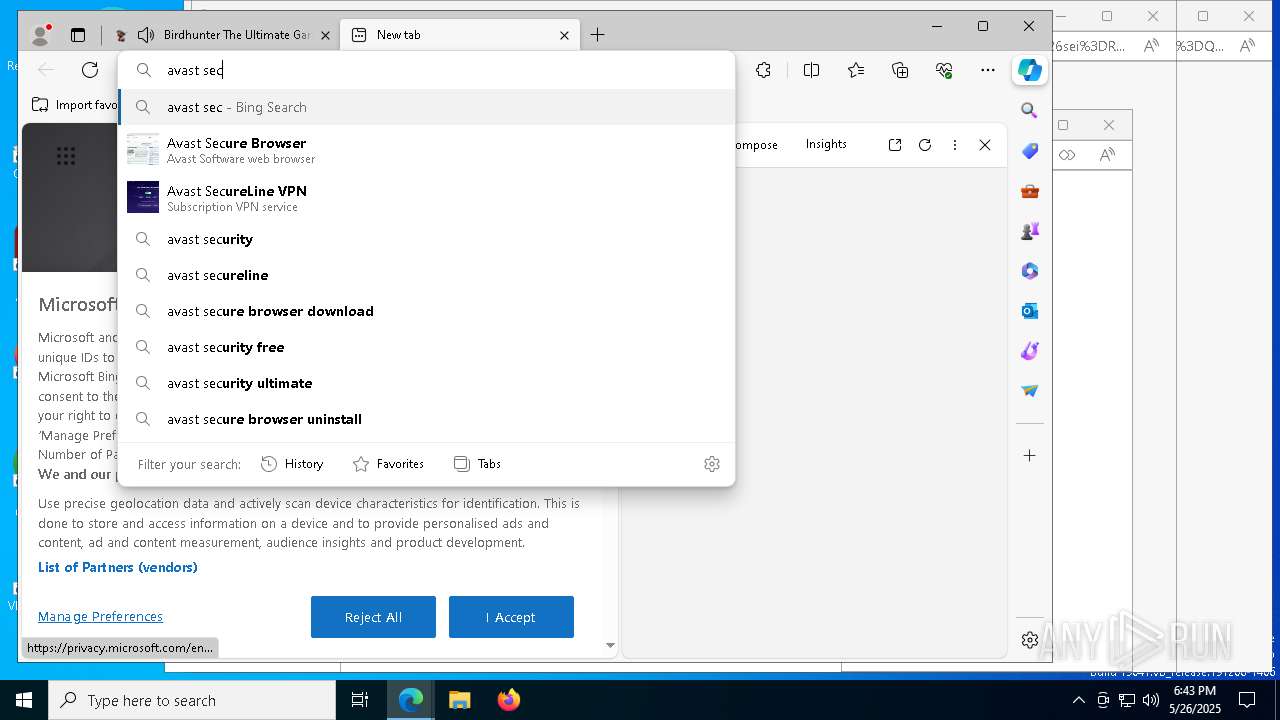
Task: Open sidebar Search icon
Action: pos(1029,111)
